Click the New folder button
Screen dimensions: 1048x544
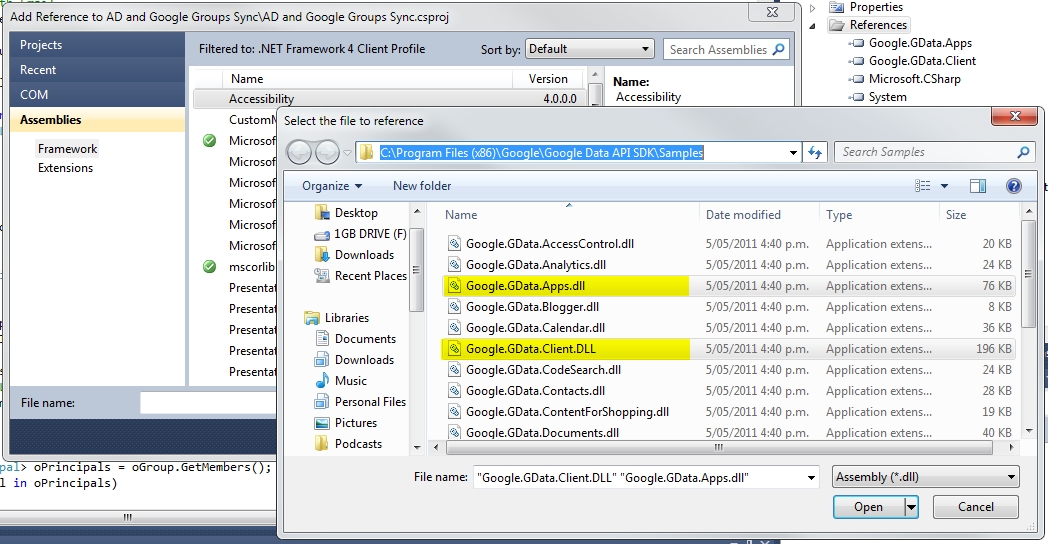click(422, 186)
